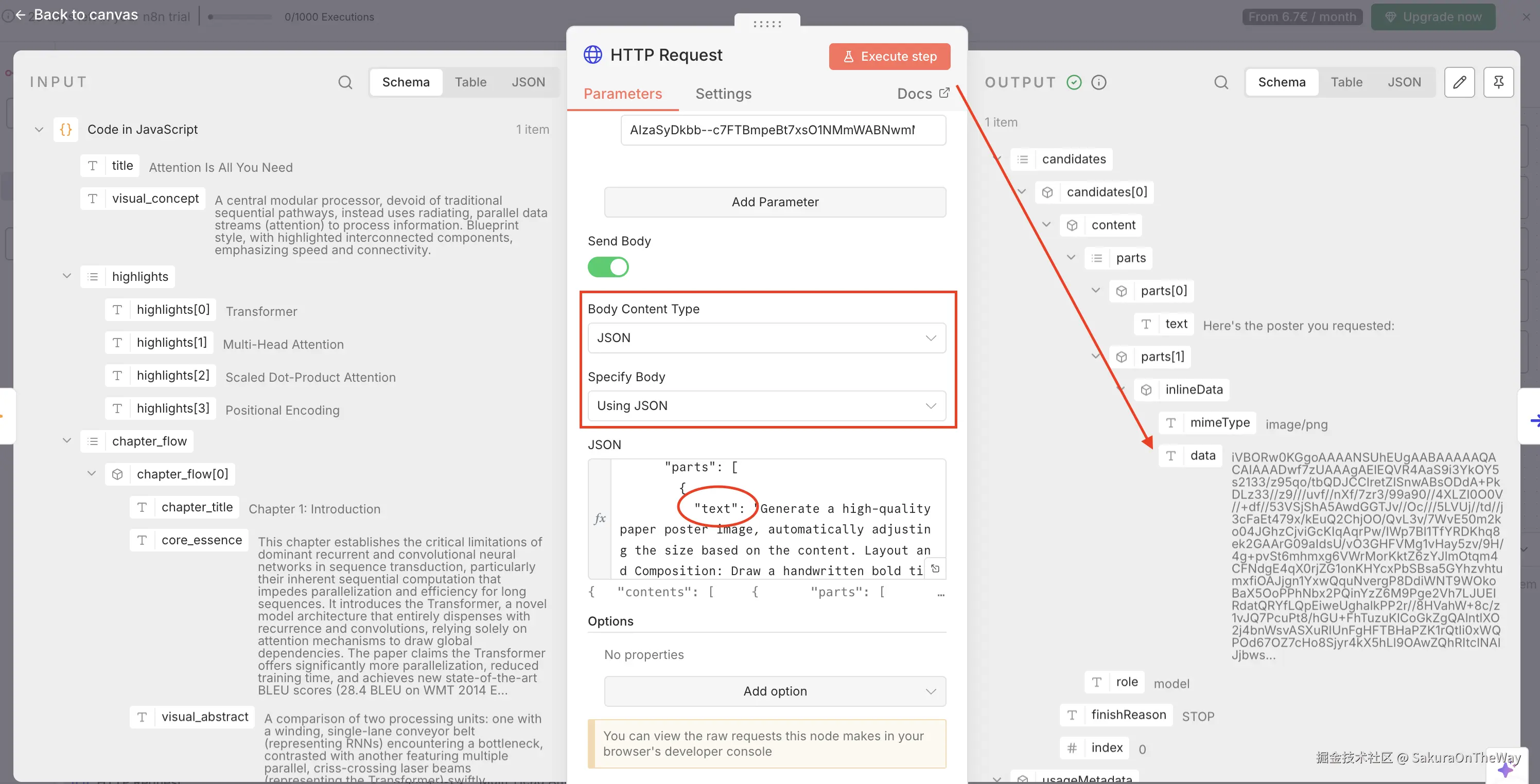
Task: Click the chapter_flow array icon
Action: coord(93,441)
